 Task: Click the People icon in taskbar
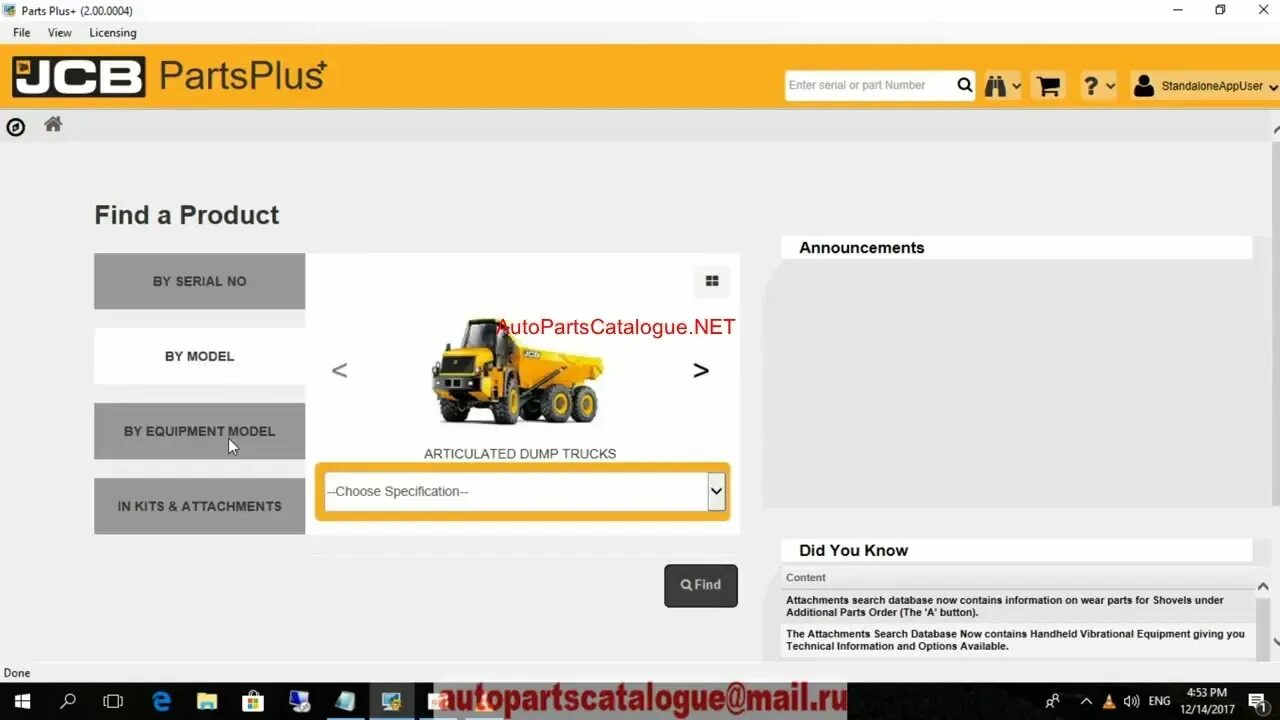(1053, 702)
